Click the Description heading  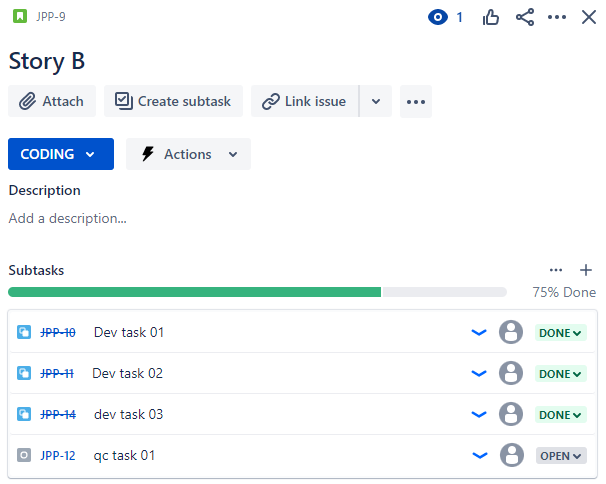click(45, 190)
